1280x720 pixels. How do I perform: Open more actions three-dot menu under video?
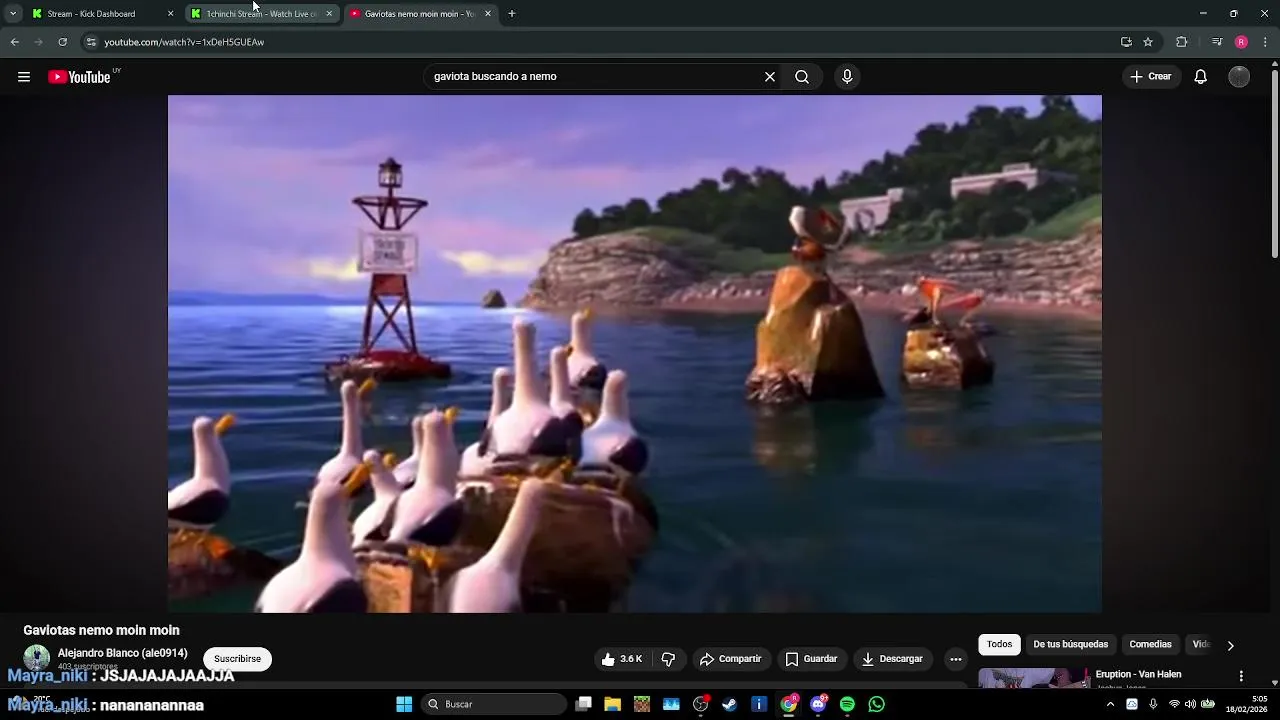(x=955, y=659)
